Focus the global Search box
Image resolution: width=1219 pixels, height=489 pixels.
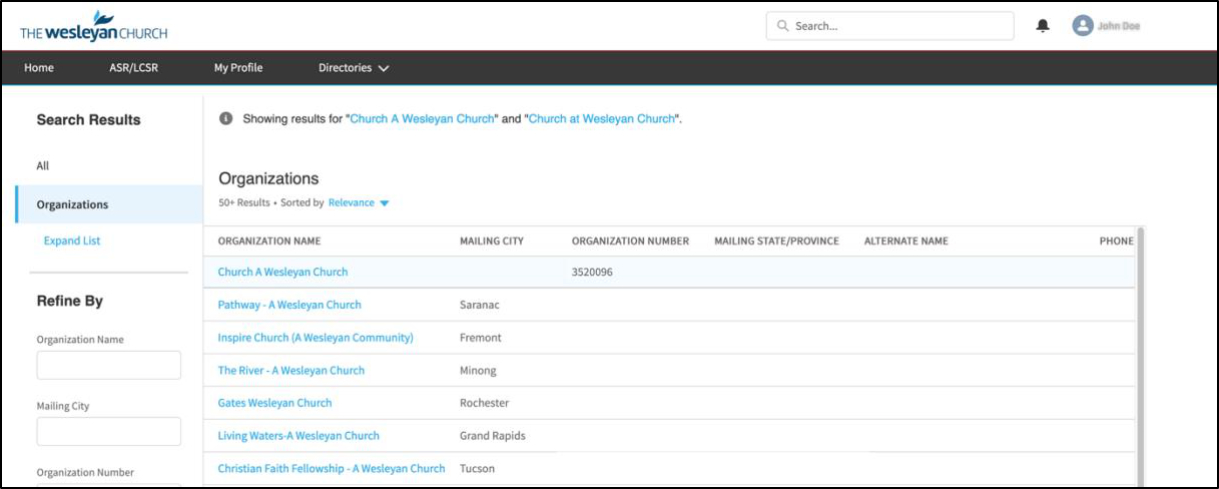pyautogui.click(x=890, y=26)
